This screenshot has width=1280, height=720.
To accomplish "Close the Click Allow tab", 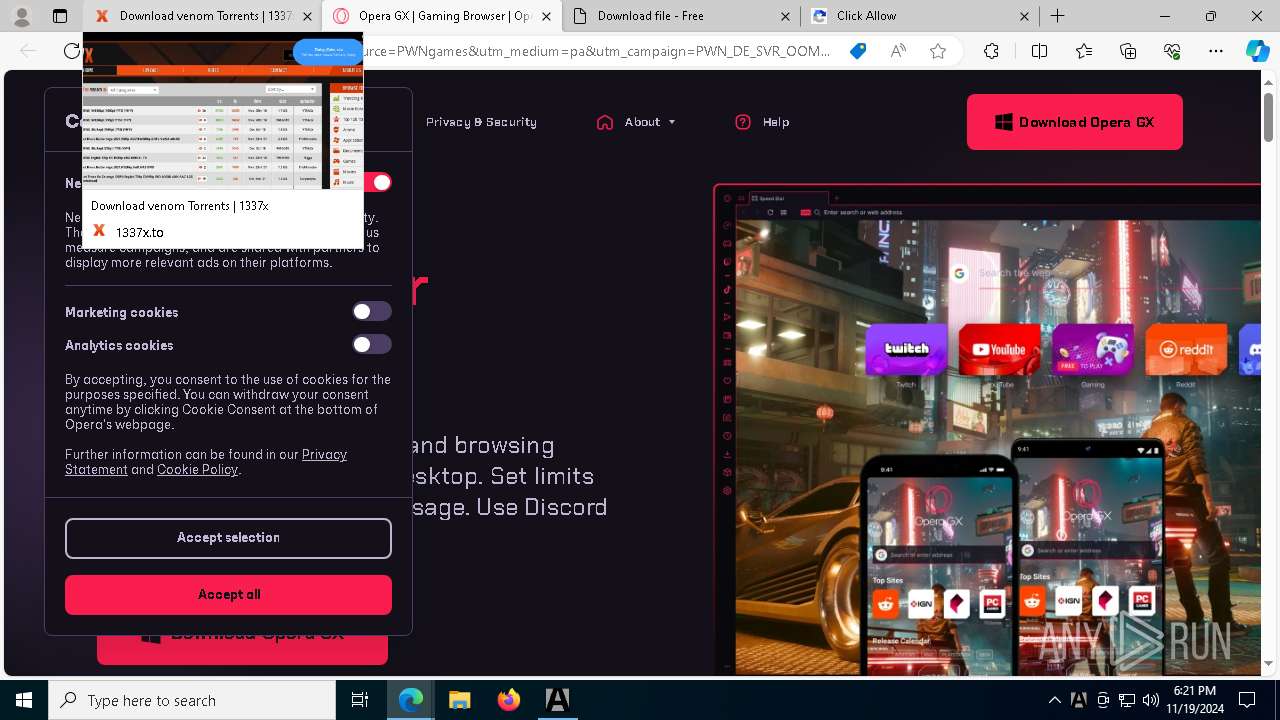I will tap(1025, 16).
